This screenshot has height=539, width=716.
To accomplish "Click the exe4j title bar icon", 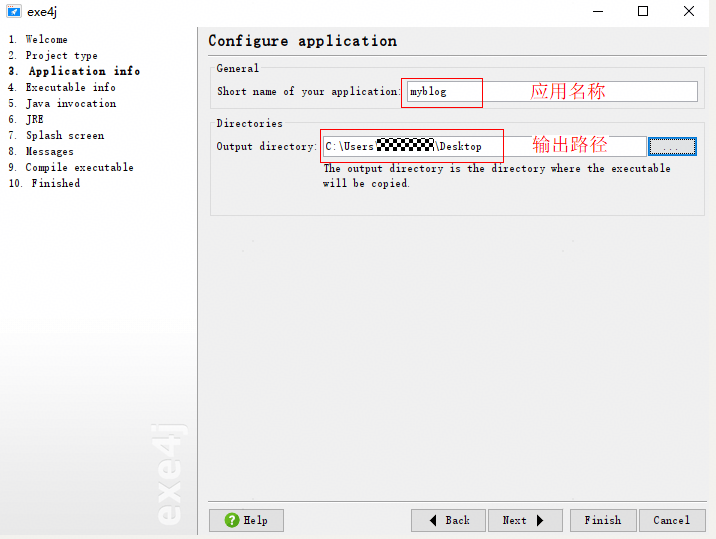I will (14, 11).
